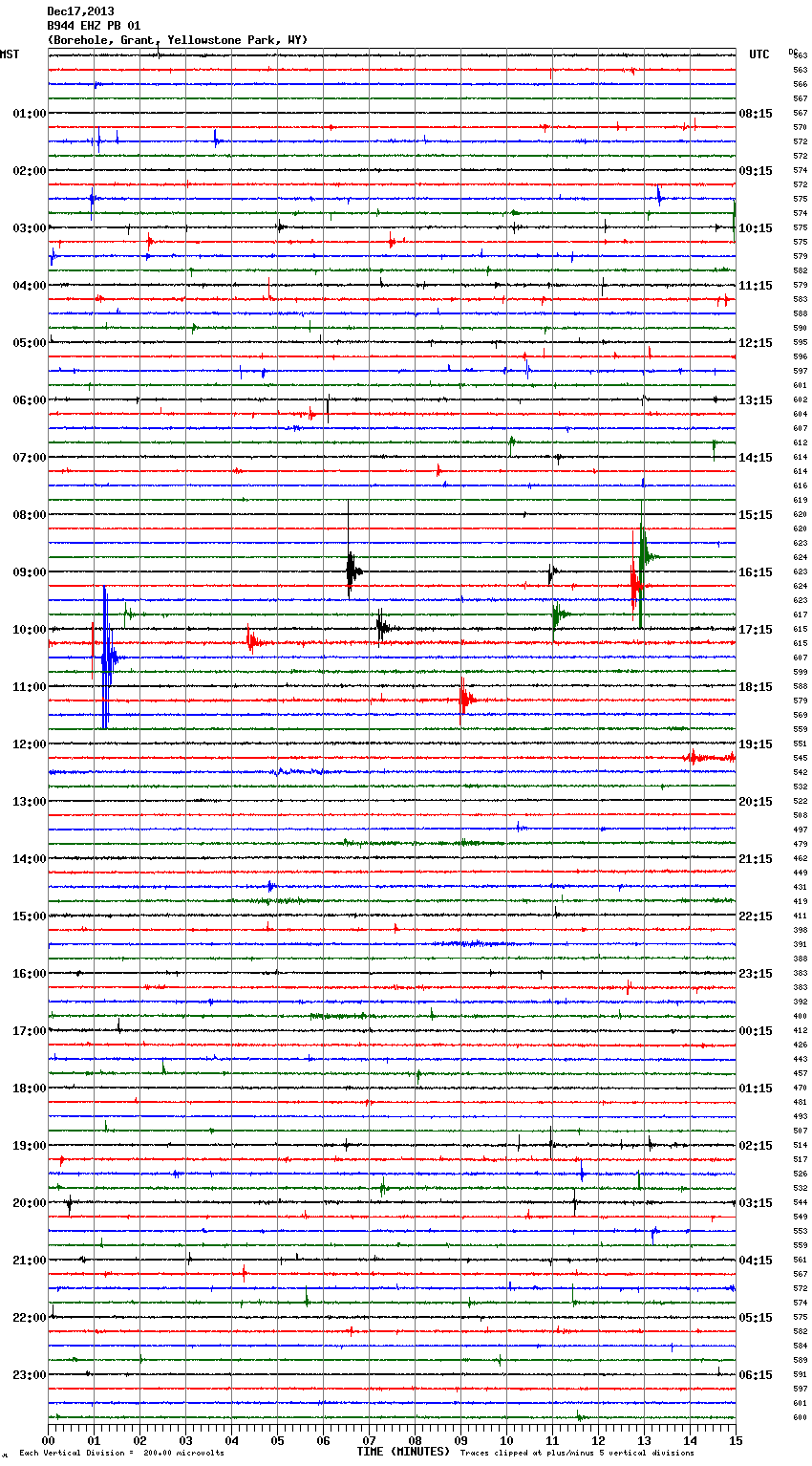Click the 18:15 UTC time label

tap(756, 687)
